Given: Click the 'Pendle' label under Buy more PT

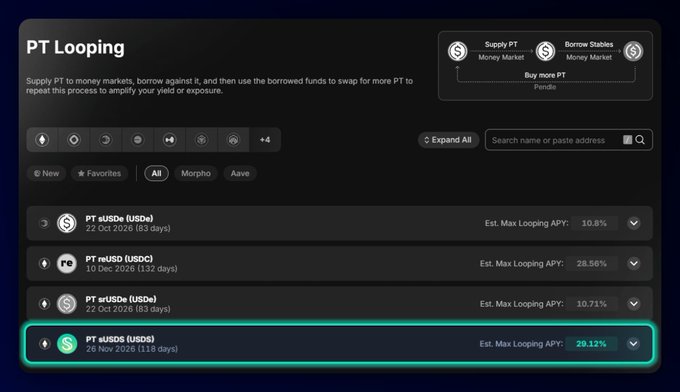Looking at the screenshot, I should (x=545, y=87).
